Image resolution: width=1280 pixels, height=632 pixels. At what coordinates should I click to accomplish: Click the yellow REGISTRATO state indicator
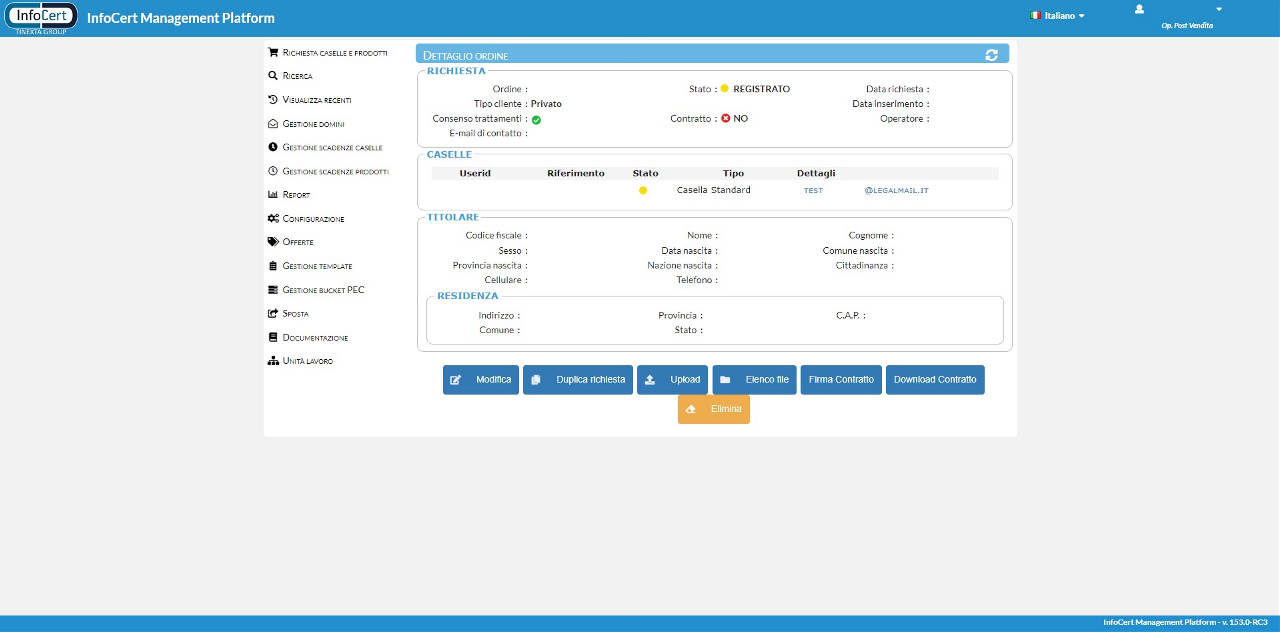pos(724,89)
